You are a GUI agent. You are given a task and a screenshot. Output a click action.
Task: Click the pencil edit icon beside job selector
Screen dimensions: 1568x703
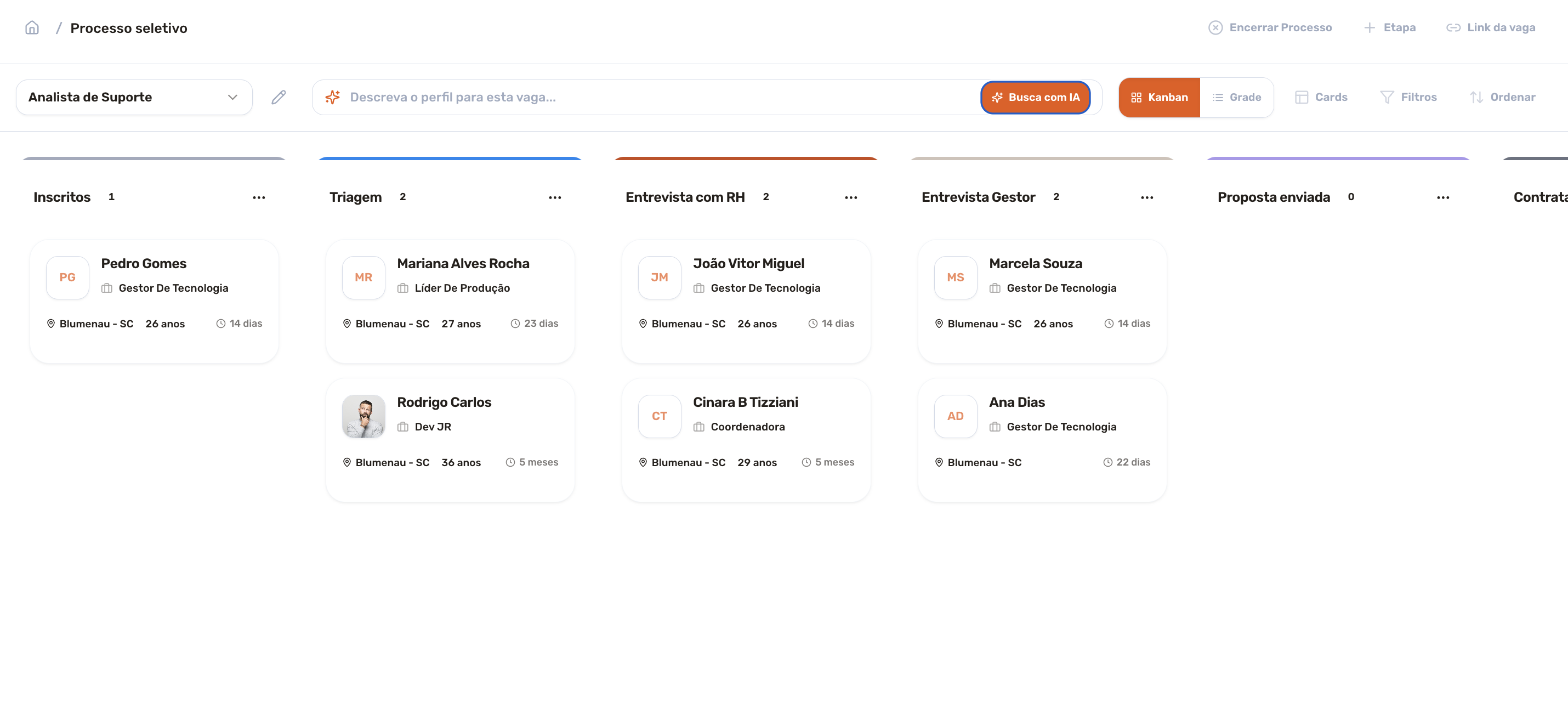click(278, 98)
